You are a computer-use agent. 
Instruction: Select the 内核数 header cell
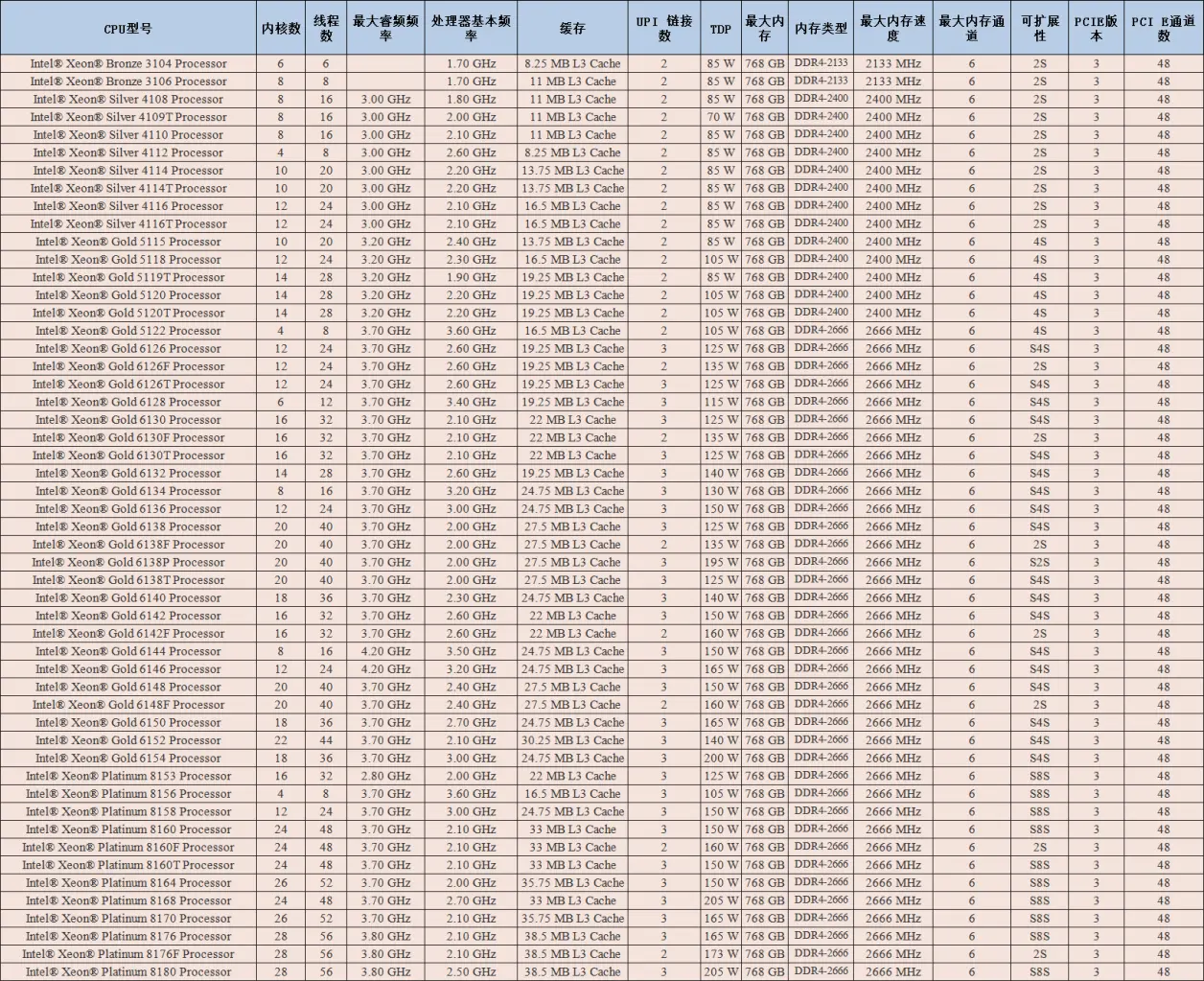click(281, 28)
